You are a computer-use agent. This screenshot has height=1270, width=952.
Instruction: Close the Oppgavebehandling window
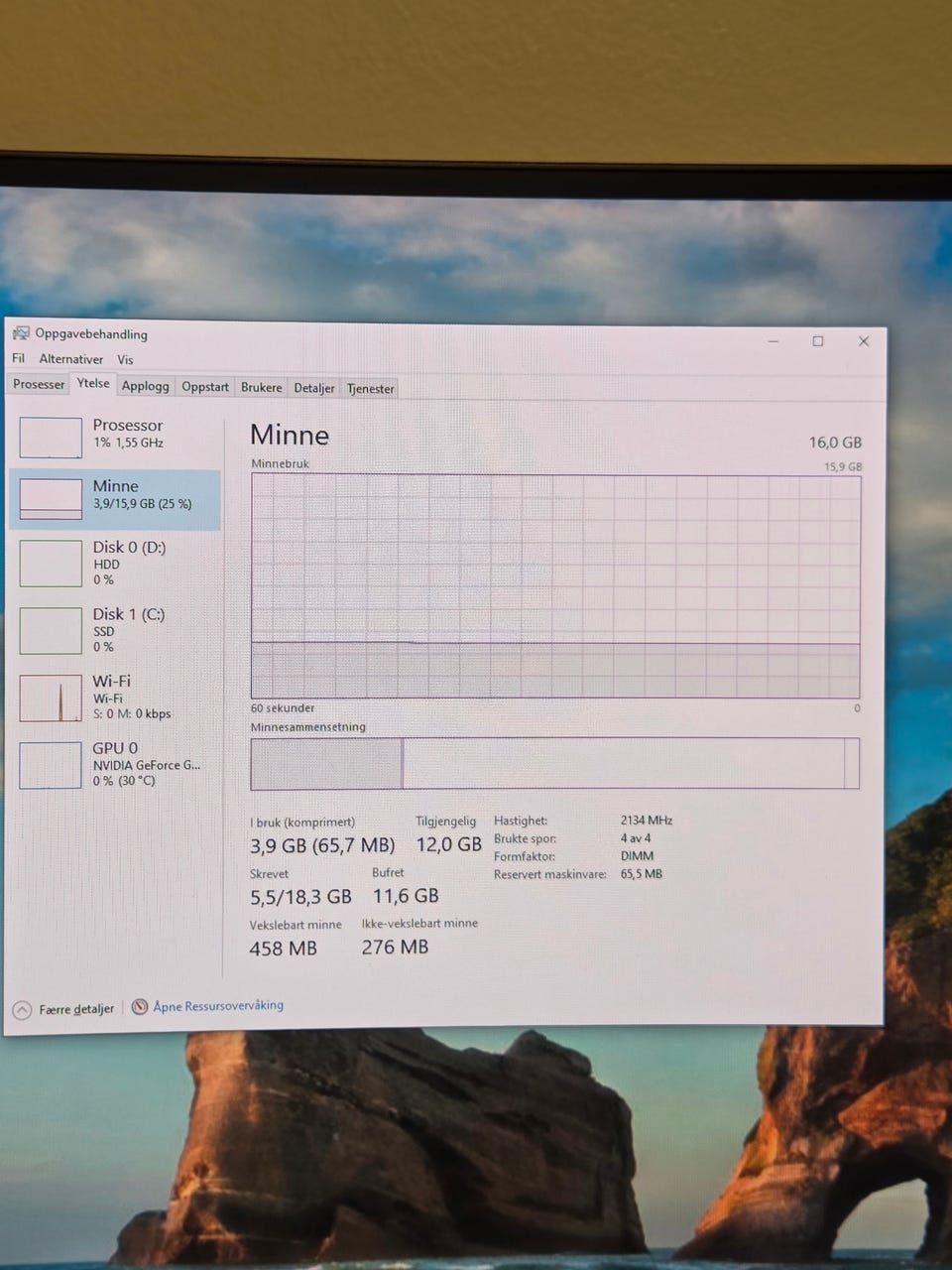[864, 341]
